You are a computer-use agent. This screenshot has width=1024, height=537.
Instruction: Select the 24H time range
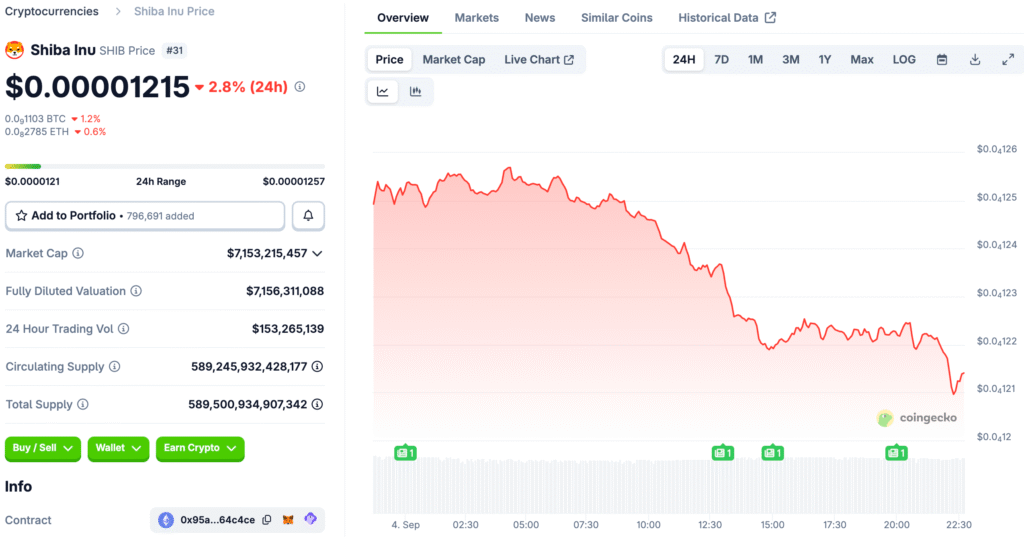tap(684, 59)
